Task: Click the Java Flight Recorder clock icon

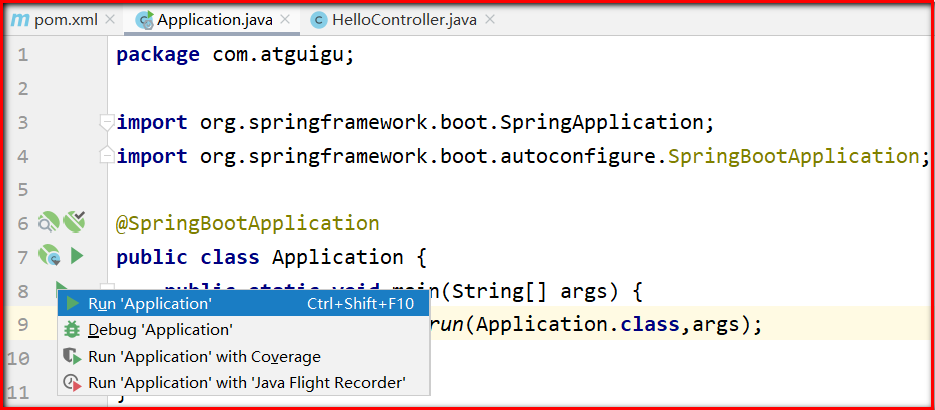Action: (x=72, y=382)
